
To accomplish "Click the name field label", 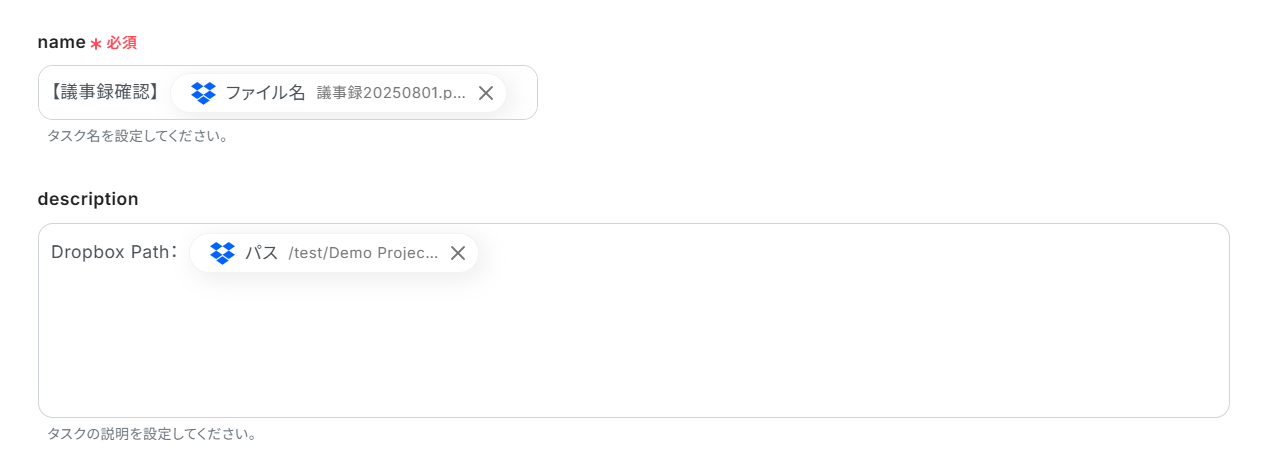I will coord(61,42).
